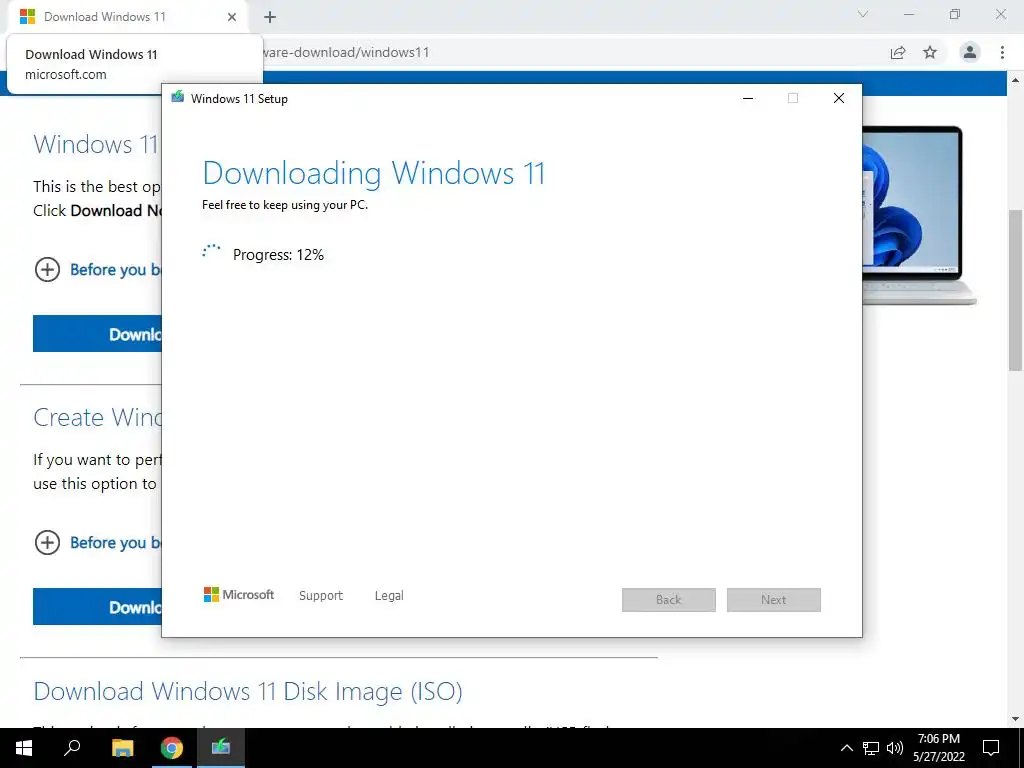Expand second Before you begin section under Create
The height and width of the screenshot is (768, 1024).
[x=98, y=542]
